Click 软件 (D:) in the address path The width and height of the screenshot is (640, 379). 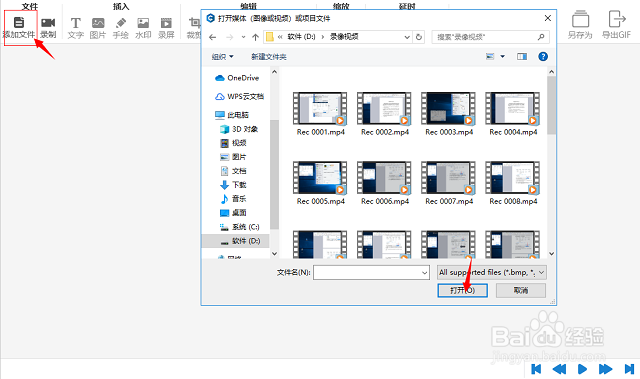tap(301, 37)
